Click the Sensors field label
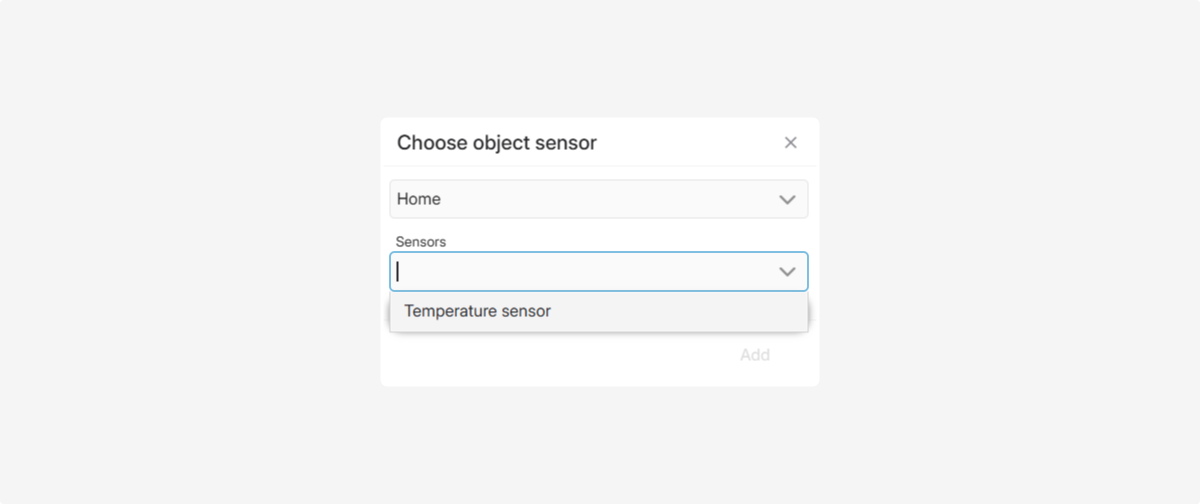 421,241
